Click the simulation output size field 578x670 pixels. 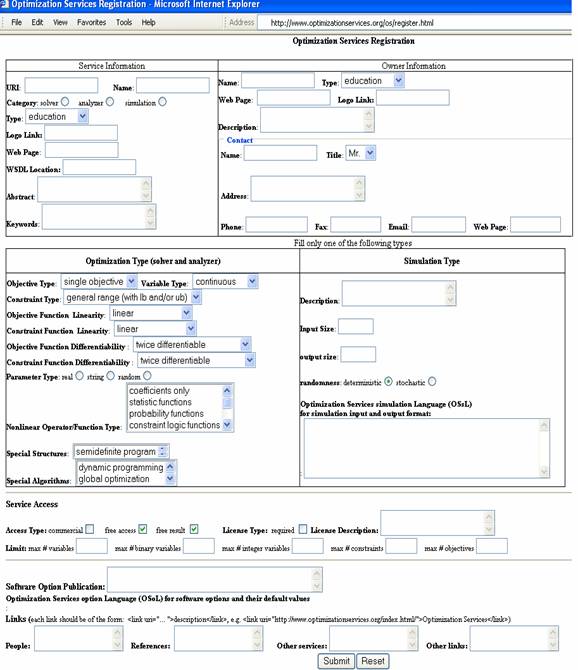(x=358, y=354)
